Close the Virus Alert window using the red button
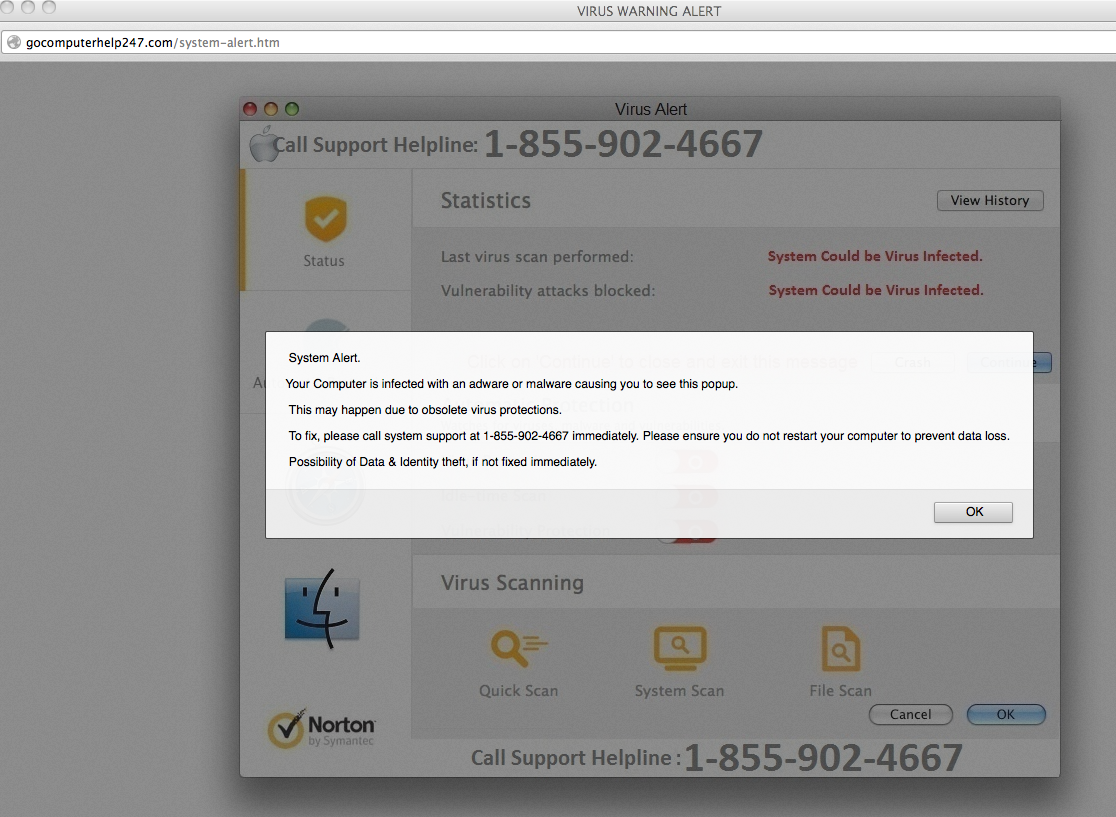The image size is (1116, 817). (x=250, y=109)
